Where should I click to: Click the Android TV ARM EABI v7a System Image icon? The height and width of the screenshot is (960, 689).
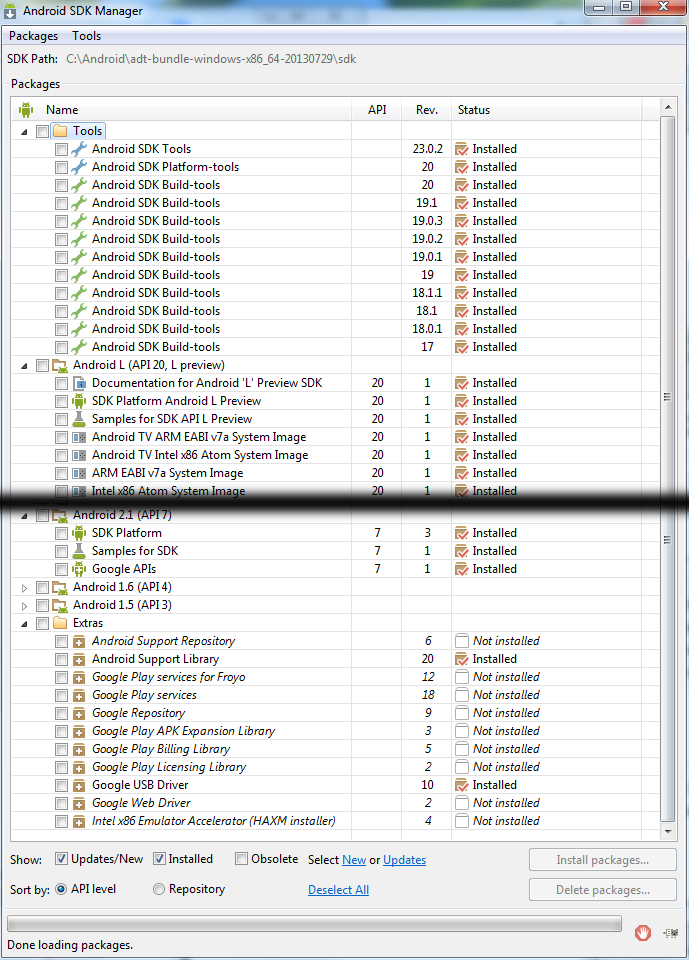pyautogui.click(x=79, y=437)
